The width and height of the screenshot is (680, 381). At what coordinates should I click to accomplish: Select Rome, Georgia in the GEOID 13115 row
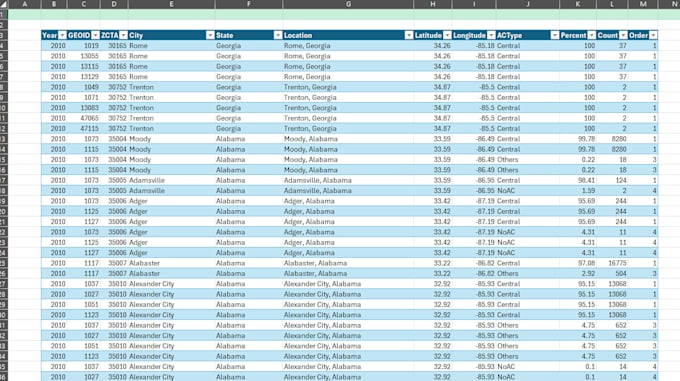(x=348, y=66)
